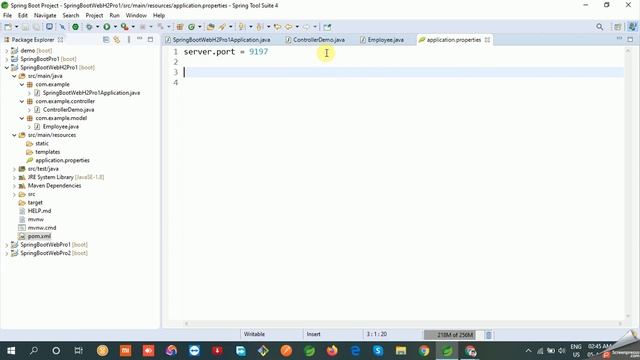Open the Open Perspective icon
This screenshot has height=360, width=640.
[x=618, y=27]
